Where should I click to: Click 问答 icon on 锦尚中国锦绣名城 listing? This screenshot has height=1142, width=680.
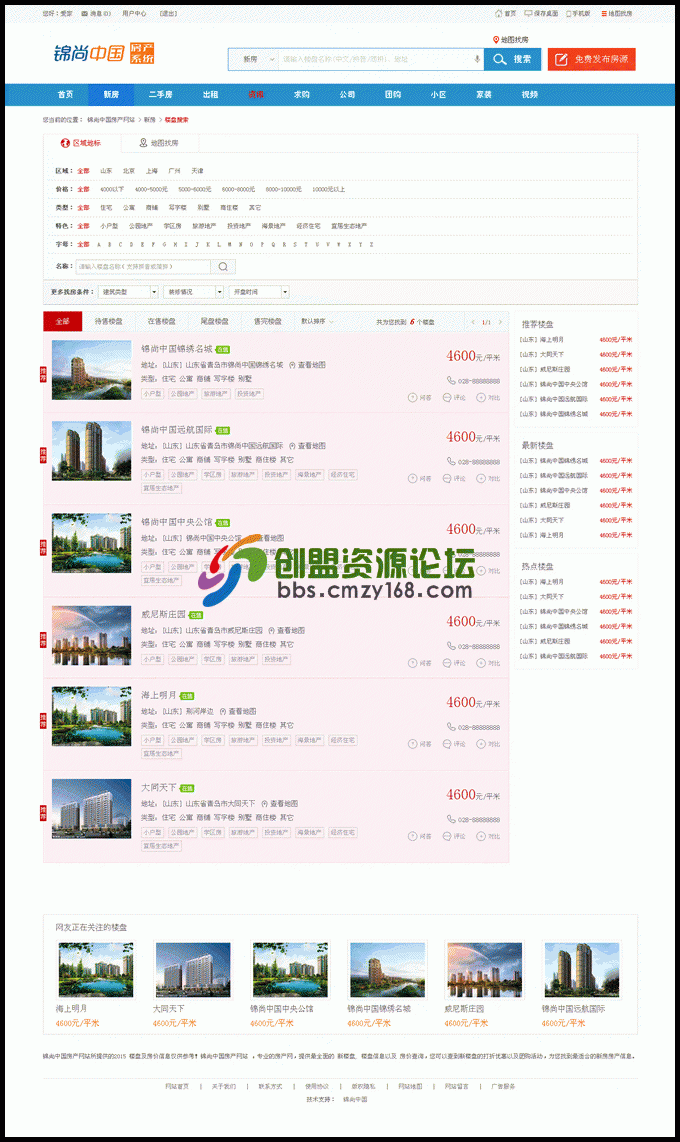coord(412,398)
